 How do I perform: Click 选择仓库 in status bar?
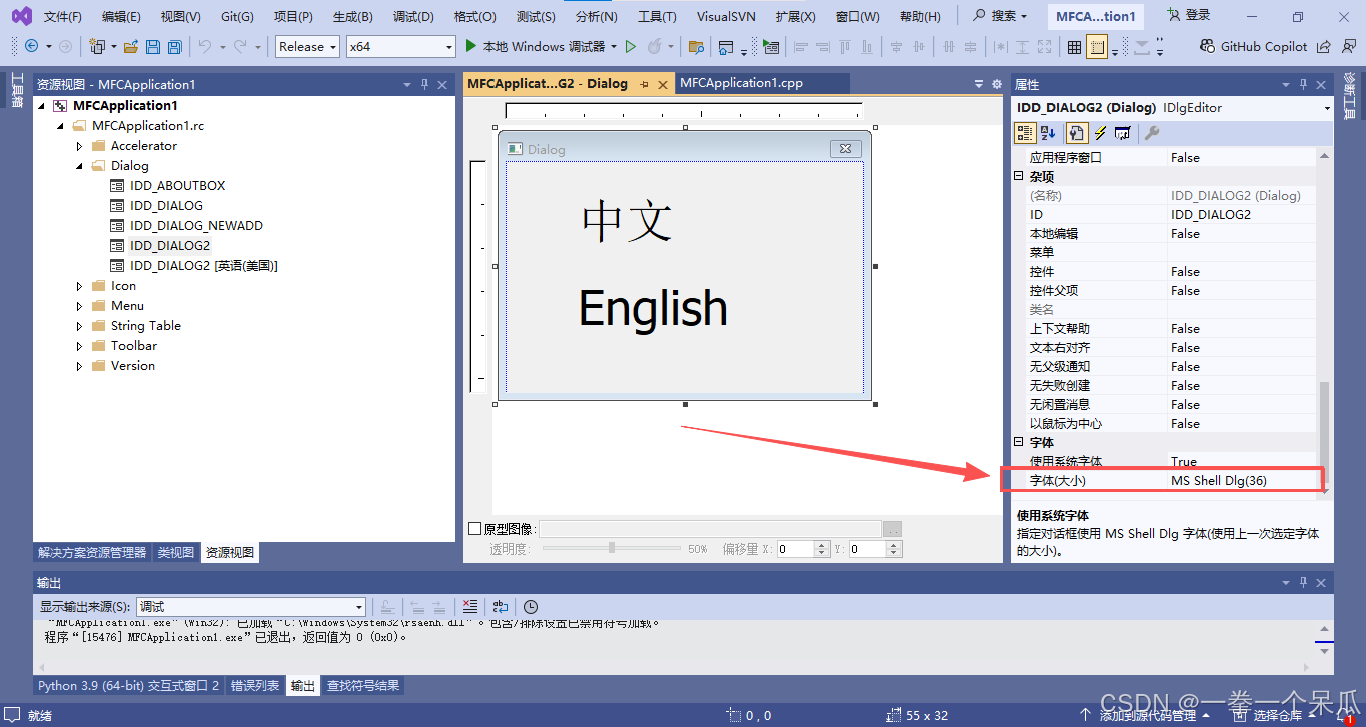(1278, 715)
